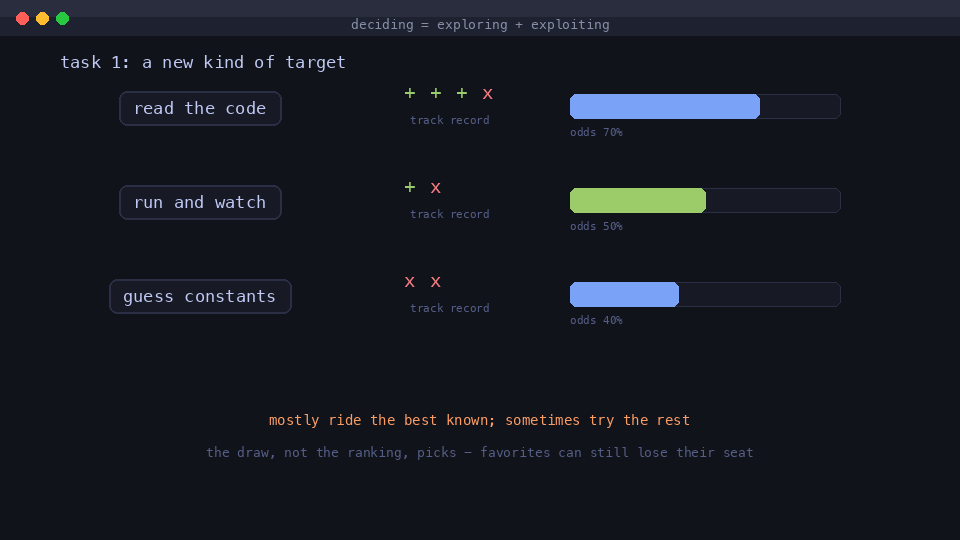The width and height of the screenshot is (960, 540).
Task: Click the red x in read the code track record
Action: (x=487, y=94)
